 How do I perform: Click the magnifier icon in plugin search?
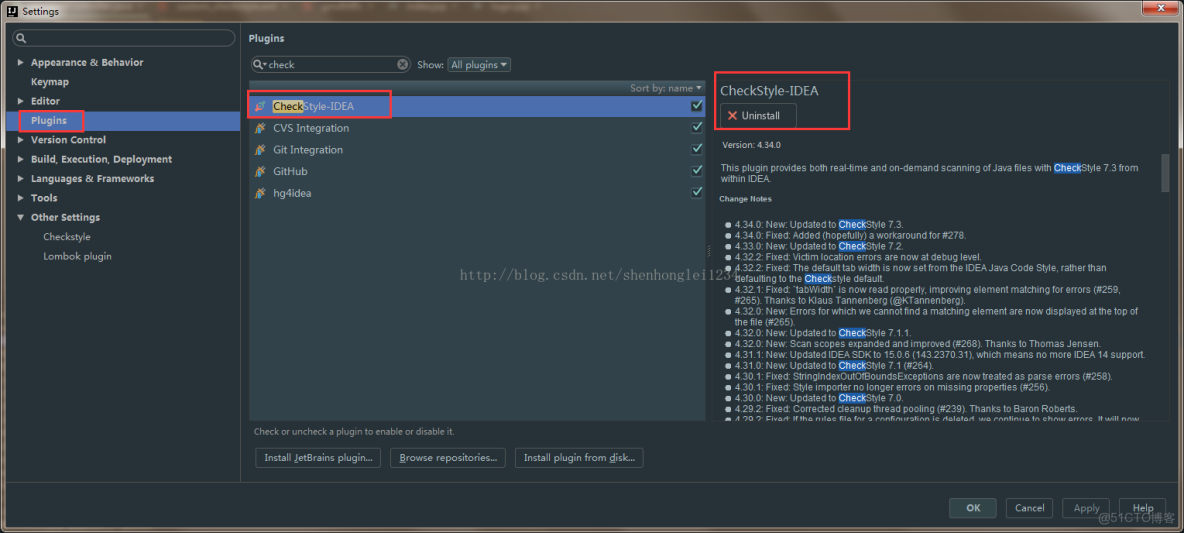(260, 65)
